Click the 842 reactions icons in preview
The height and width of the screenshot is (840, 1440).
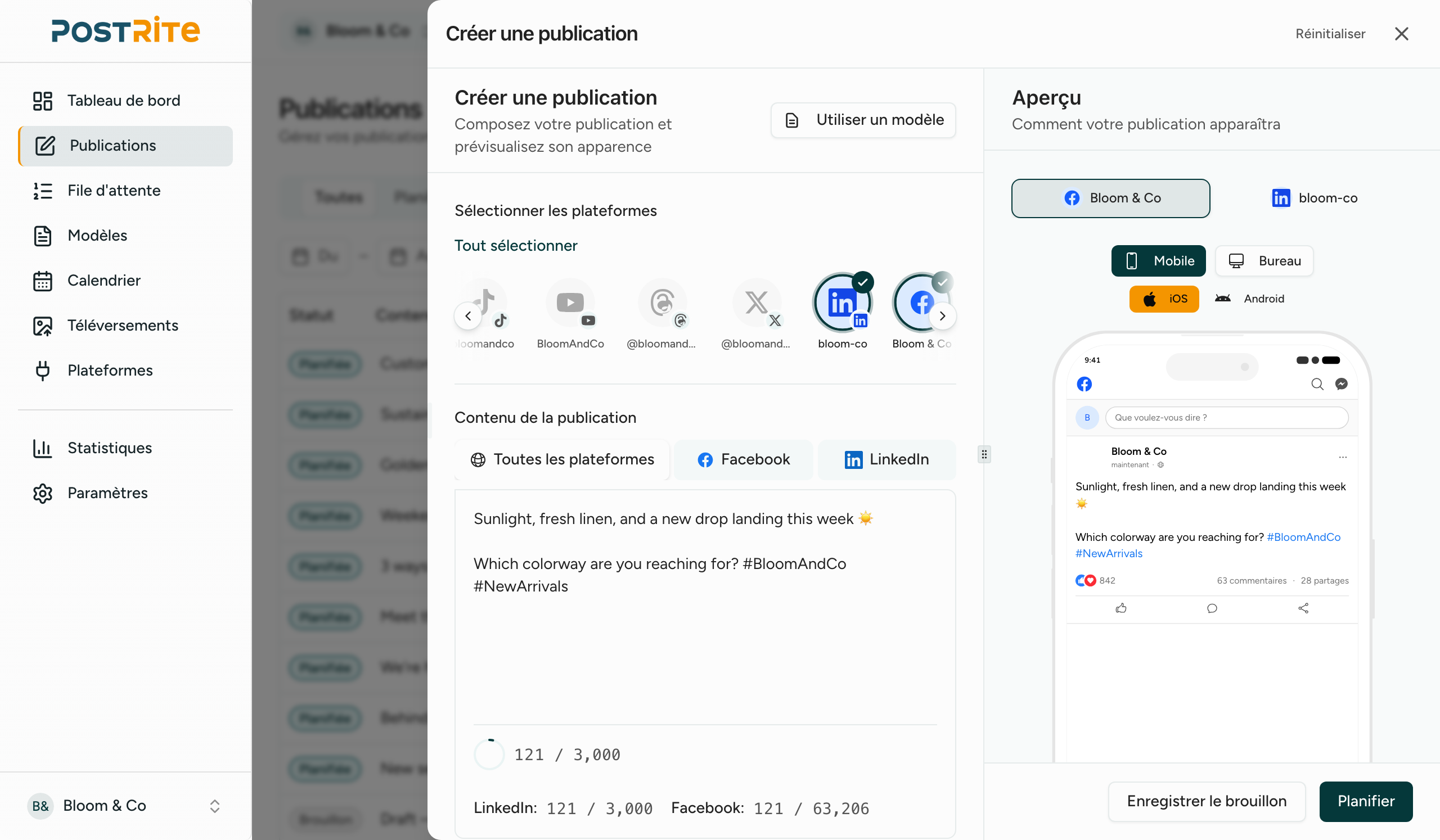pyautogui.click(x=1086, y=581)
